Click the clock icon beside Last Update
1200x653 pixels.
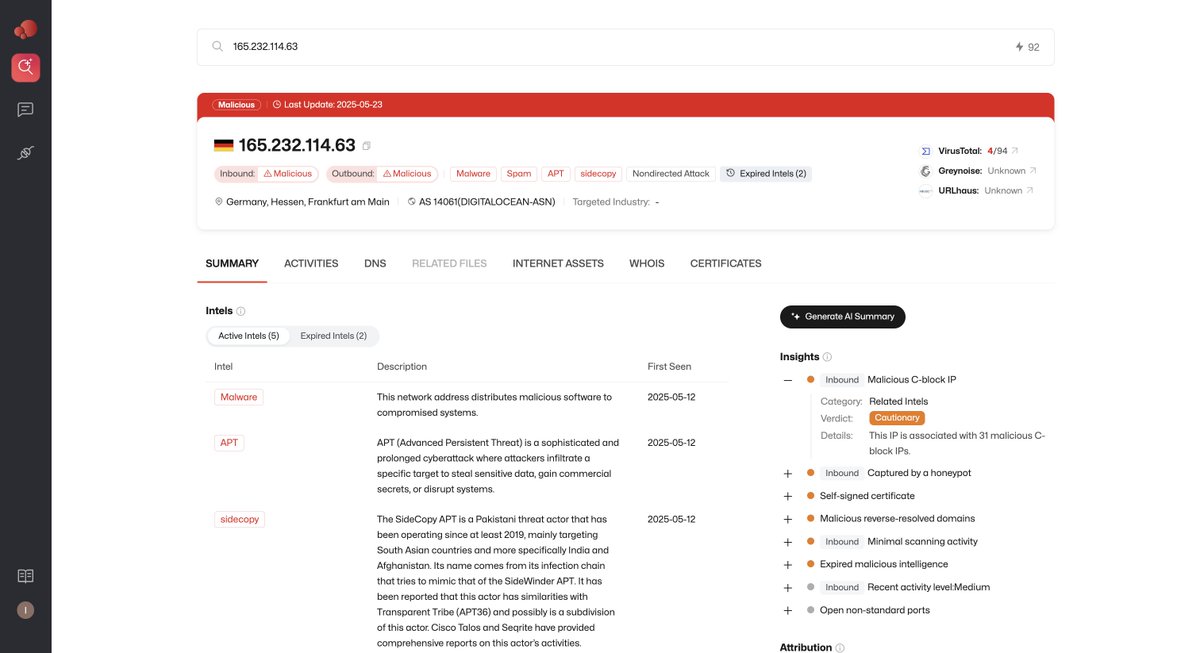click(277, 104)
